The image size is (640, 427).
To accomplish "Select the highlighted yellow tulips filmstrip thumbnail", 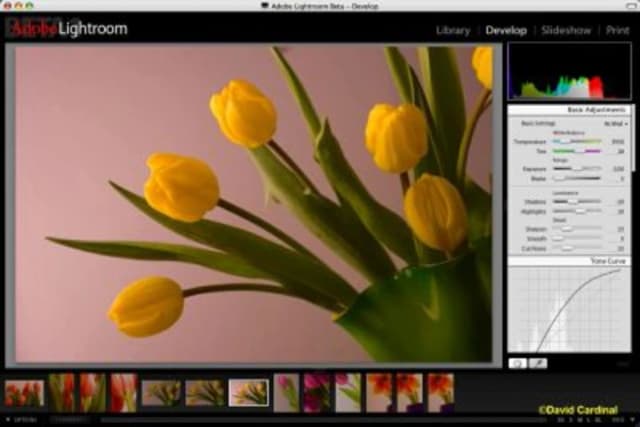I will click(249, 393).
